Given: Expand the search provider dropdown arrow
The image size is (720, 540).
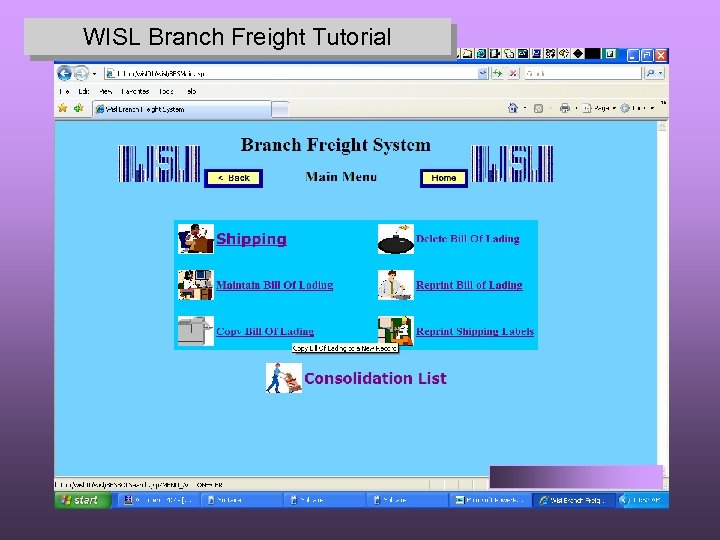Looking at the screenshot, I should click(x=660, y=73).
